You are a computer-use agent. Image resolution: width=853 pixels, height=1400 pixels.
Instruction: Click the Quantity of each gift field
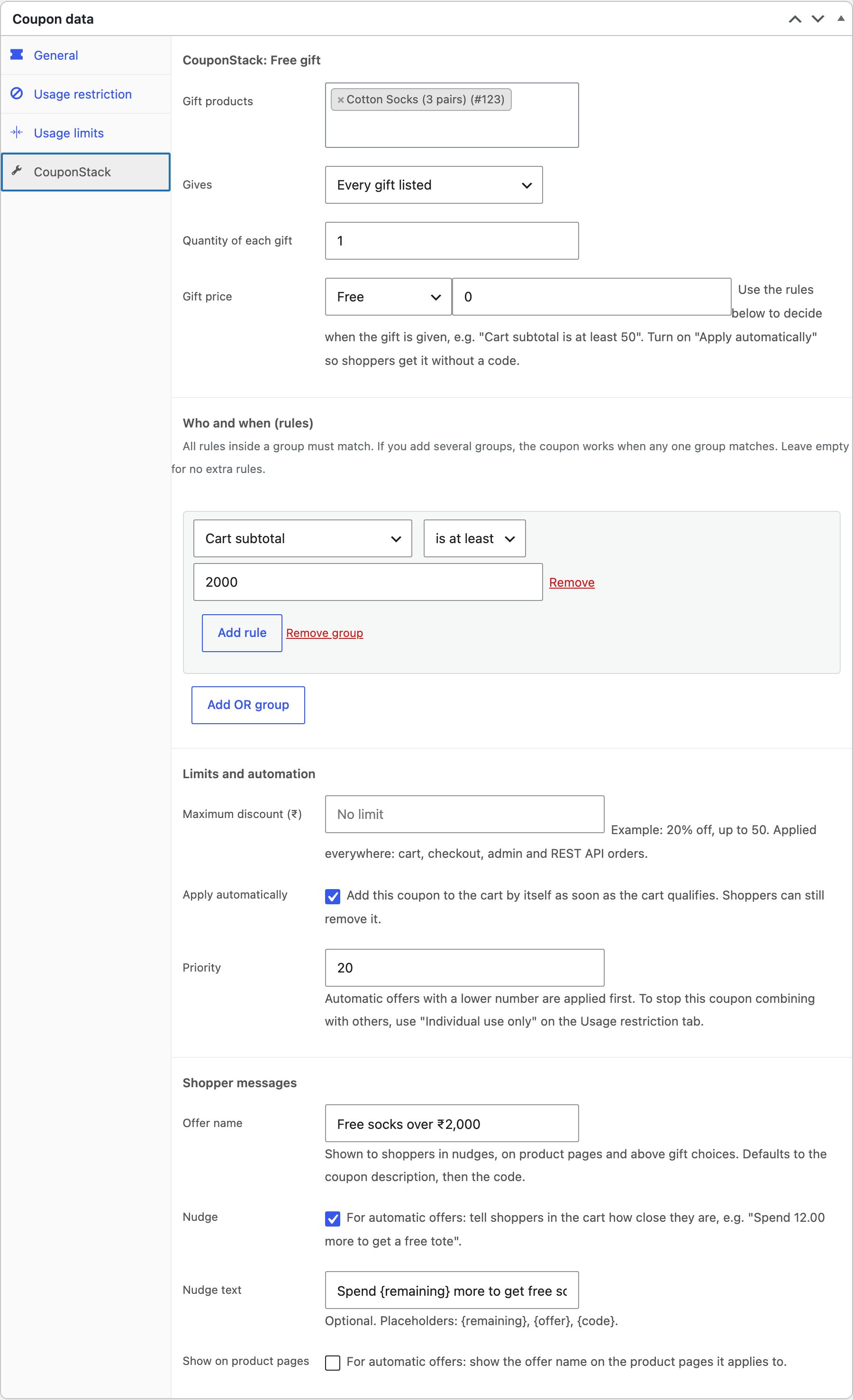452,240
